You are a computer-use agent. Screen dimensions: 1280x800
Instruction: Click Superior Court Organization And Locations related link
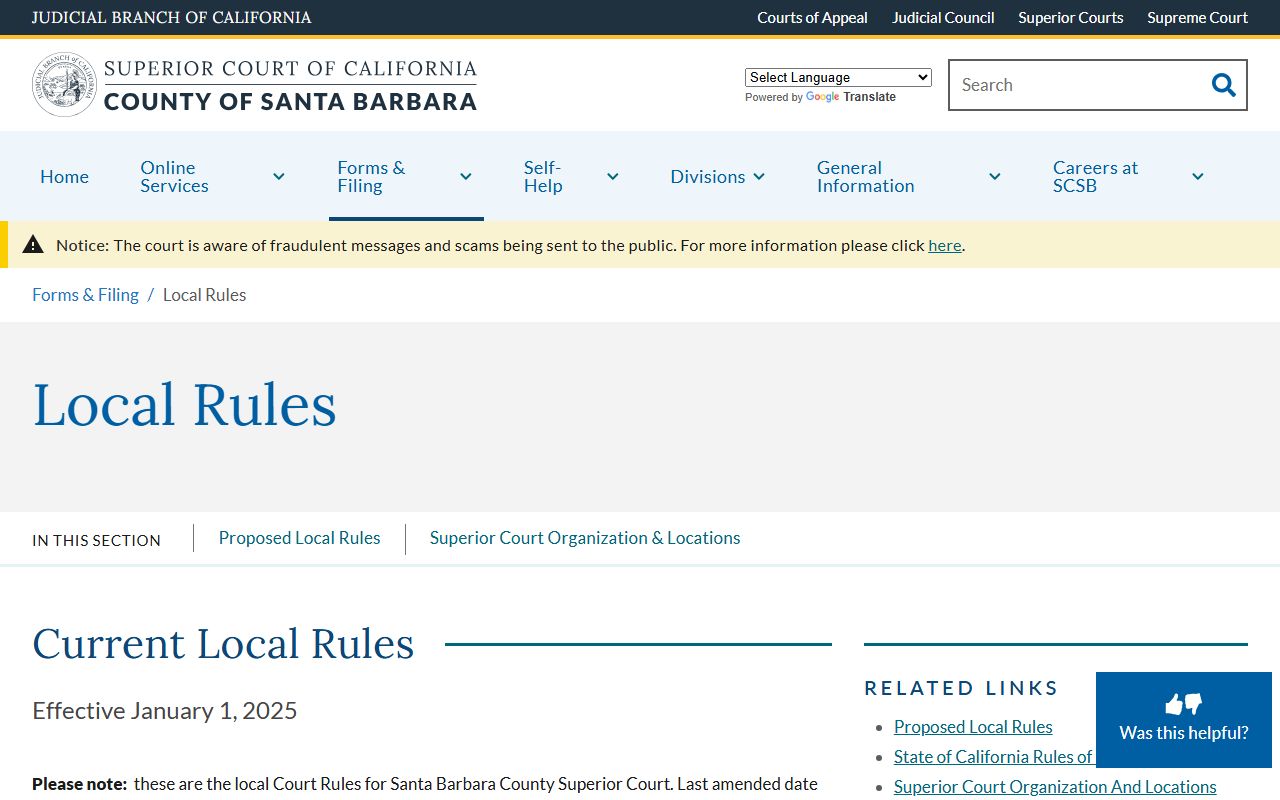tap(1055, 787)
